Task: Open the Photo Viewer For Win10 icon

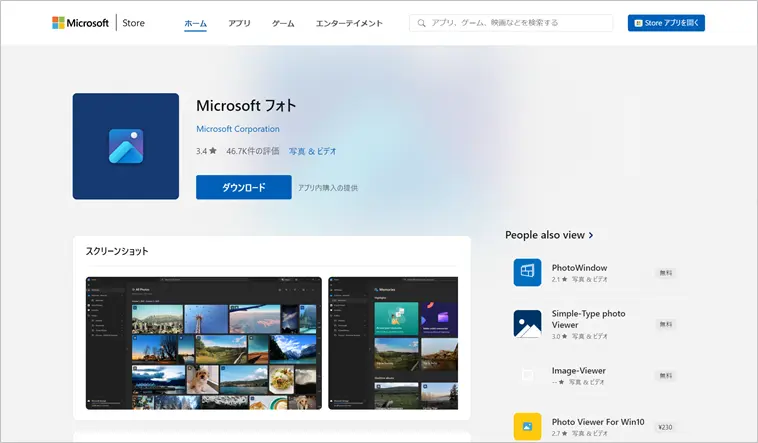Action: tap(527, 426)
